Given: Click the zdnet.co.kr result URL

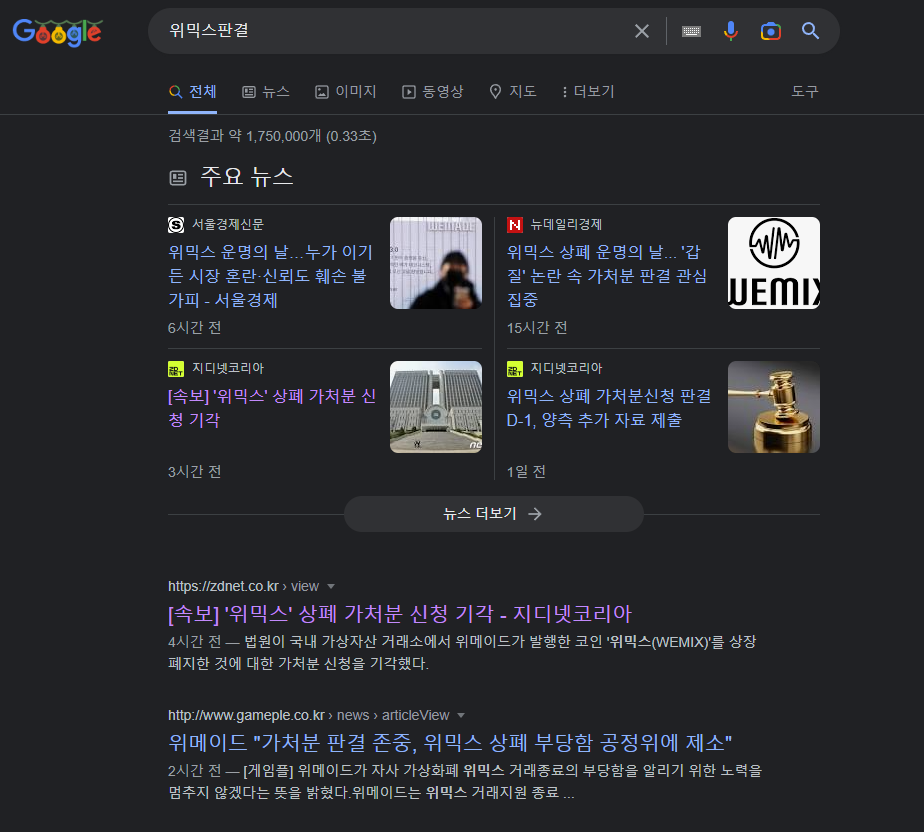Looking at the screenshot, I should 243,586.
